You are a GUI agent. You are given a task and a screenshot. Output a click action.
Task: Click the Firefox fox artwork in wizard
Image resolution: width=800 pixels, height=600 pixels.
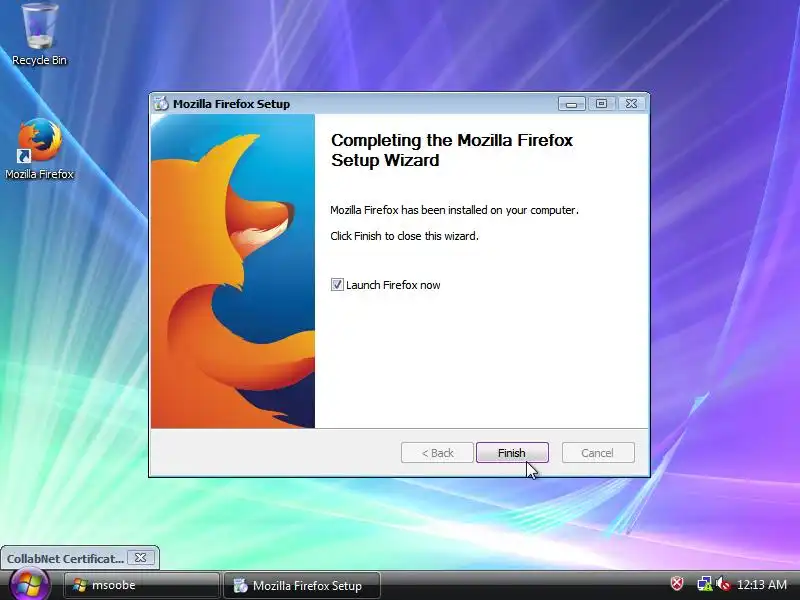pos(233,271)
